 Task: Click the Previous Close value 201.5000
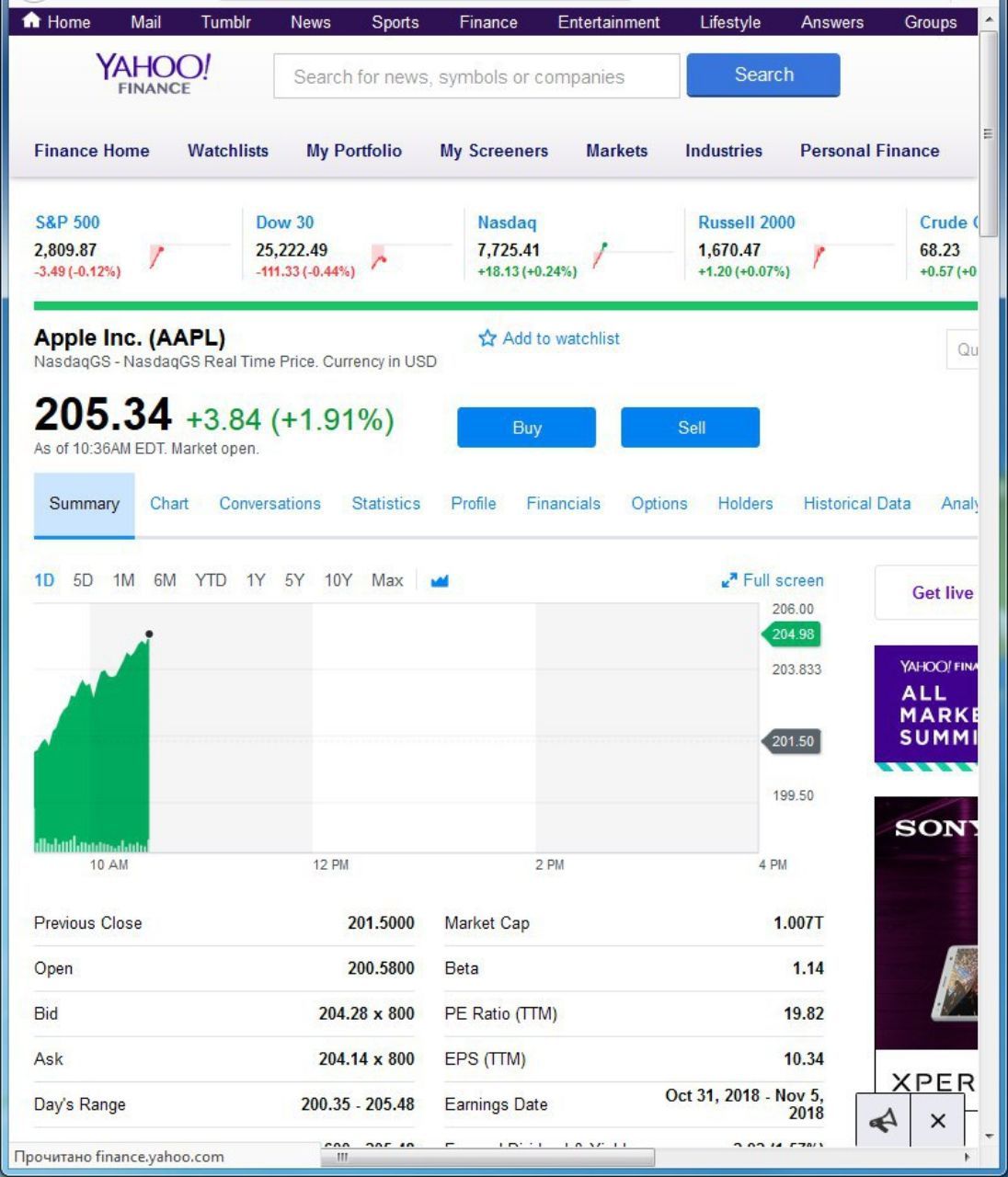coord(381,922)
